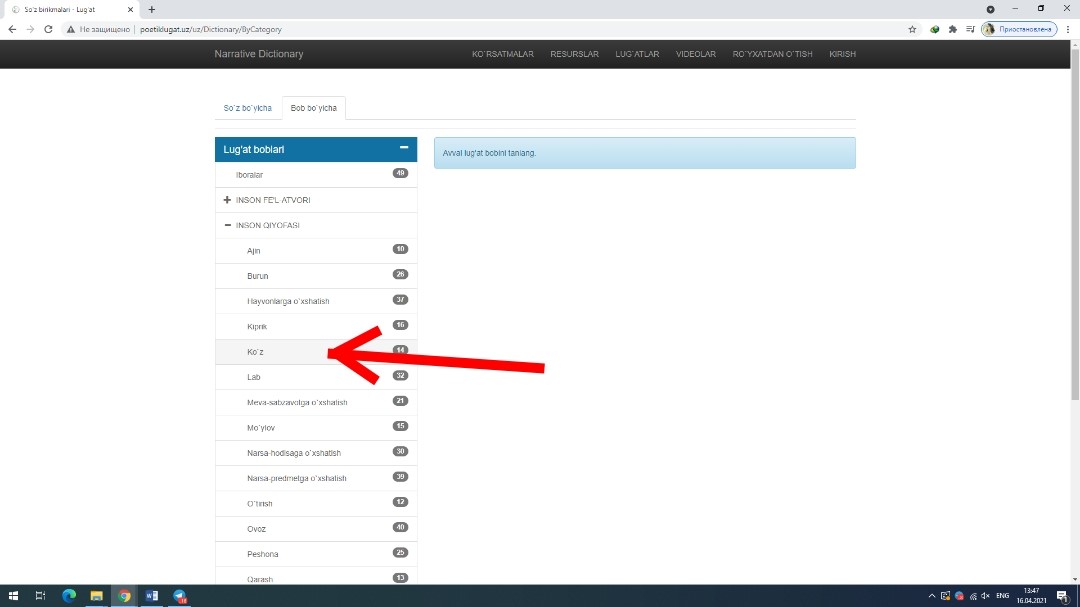Collapse the Lug'at boblari panel with minus
The image size is (1080, 607).
pyautogui.click(x=404, y=148)
